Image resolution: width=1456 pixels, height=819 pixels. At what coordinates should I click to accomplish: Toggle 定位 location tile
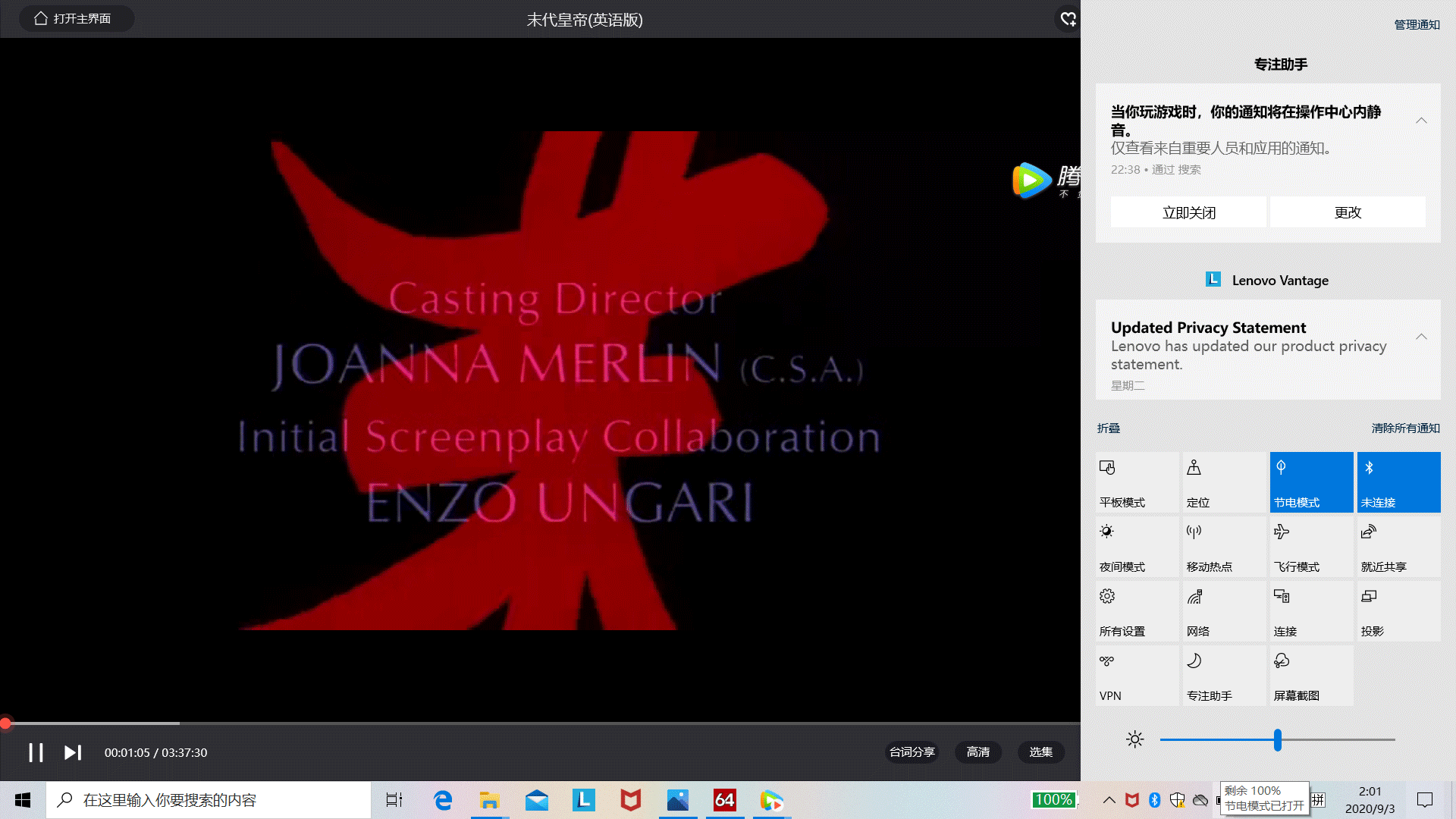(1224, 482)
